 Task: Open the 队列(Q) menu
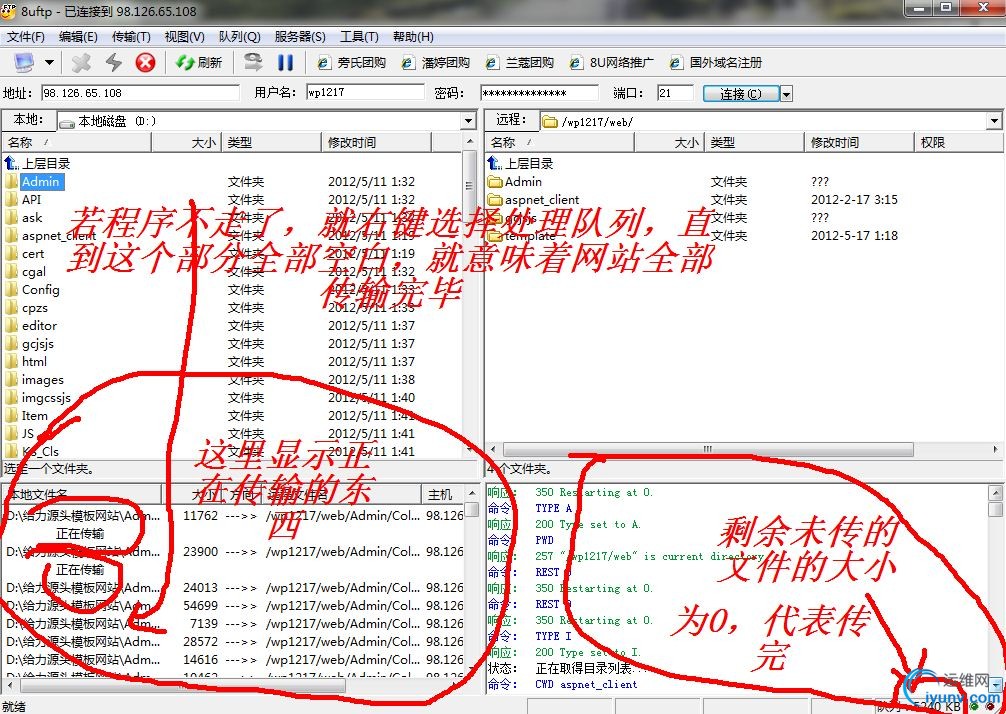(x=239, y=37)
